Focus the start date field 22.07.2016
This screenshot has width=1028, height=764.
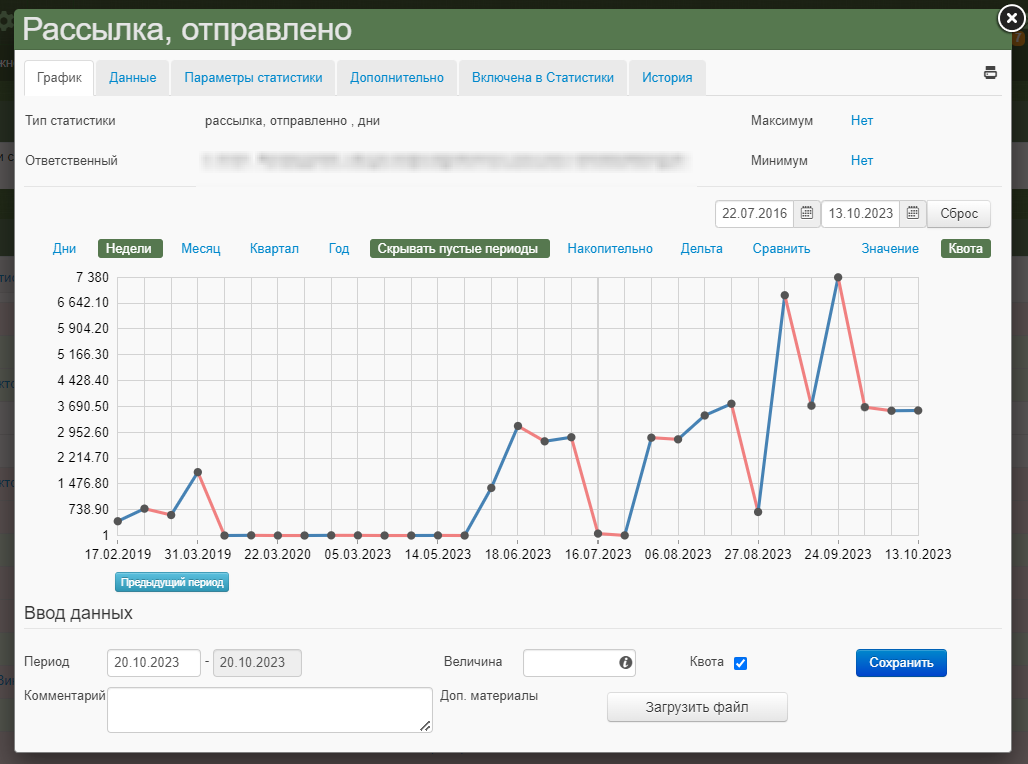click(755, 213)
